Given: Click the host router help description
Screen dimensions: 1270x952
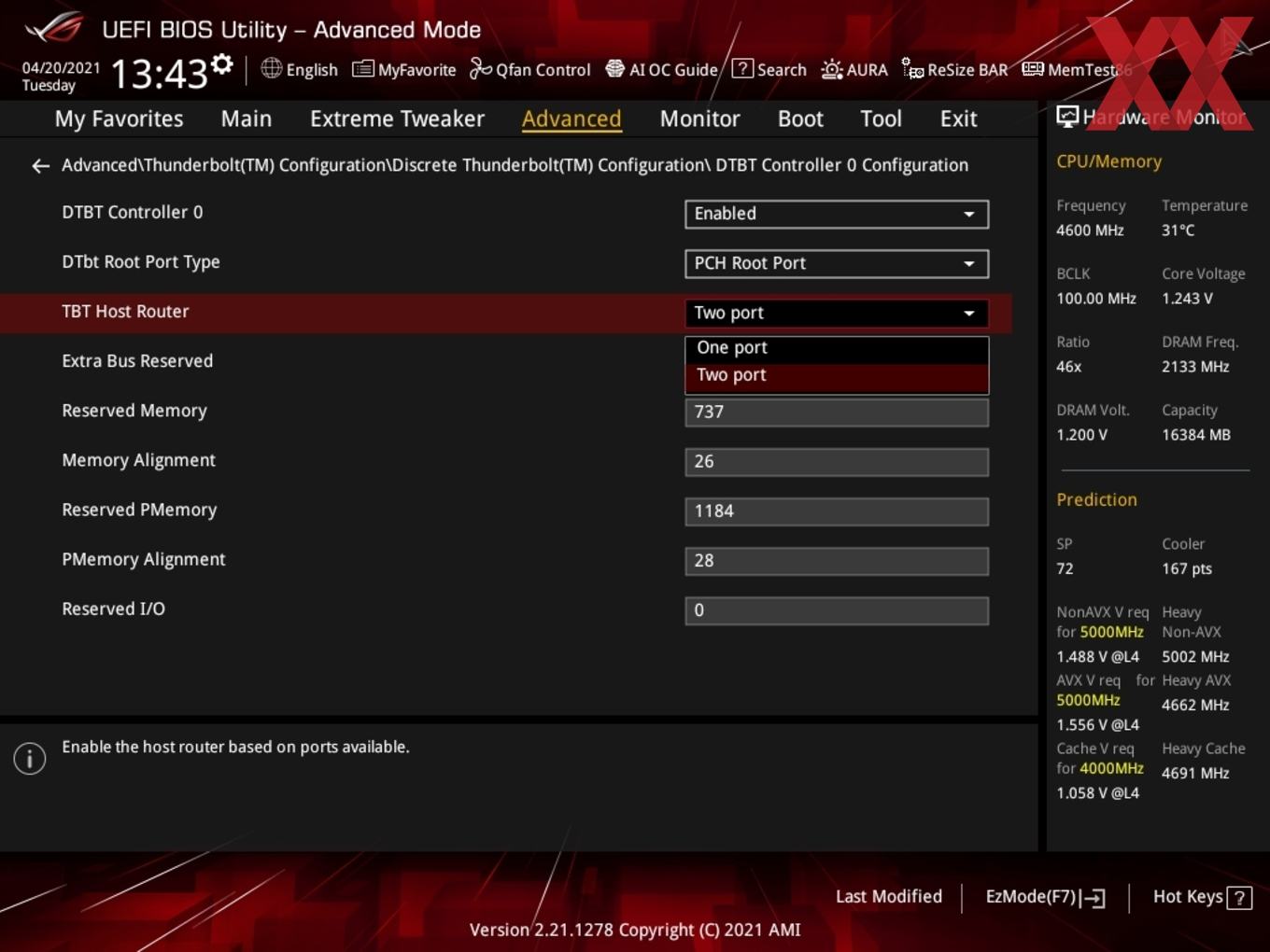Looking at the screenshot, I should (235, 747).
